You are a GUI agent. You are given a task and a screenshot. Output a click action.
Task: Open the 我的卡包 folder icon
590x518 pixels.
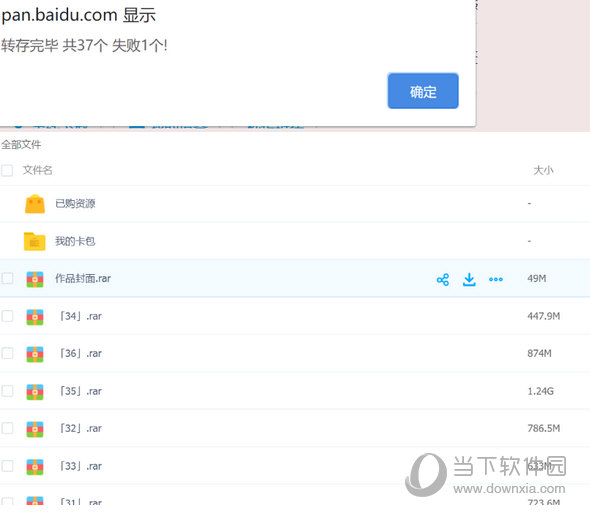click(x=35, y=241)
